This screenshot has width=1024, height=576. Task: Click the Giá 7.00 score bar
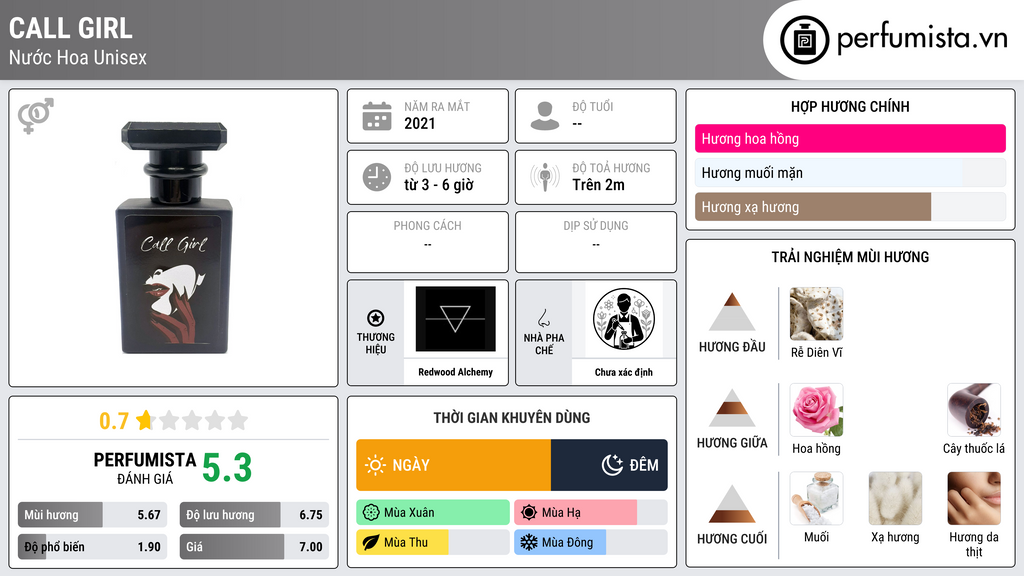tap(254, 547)
